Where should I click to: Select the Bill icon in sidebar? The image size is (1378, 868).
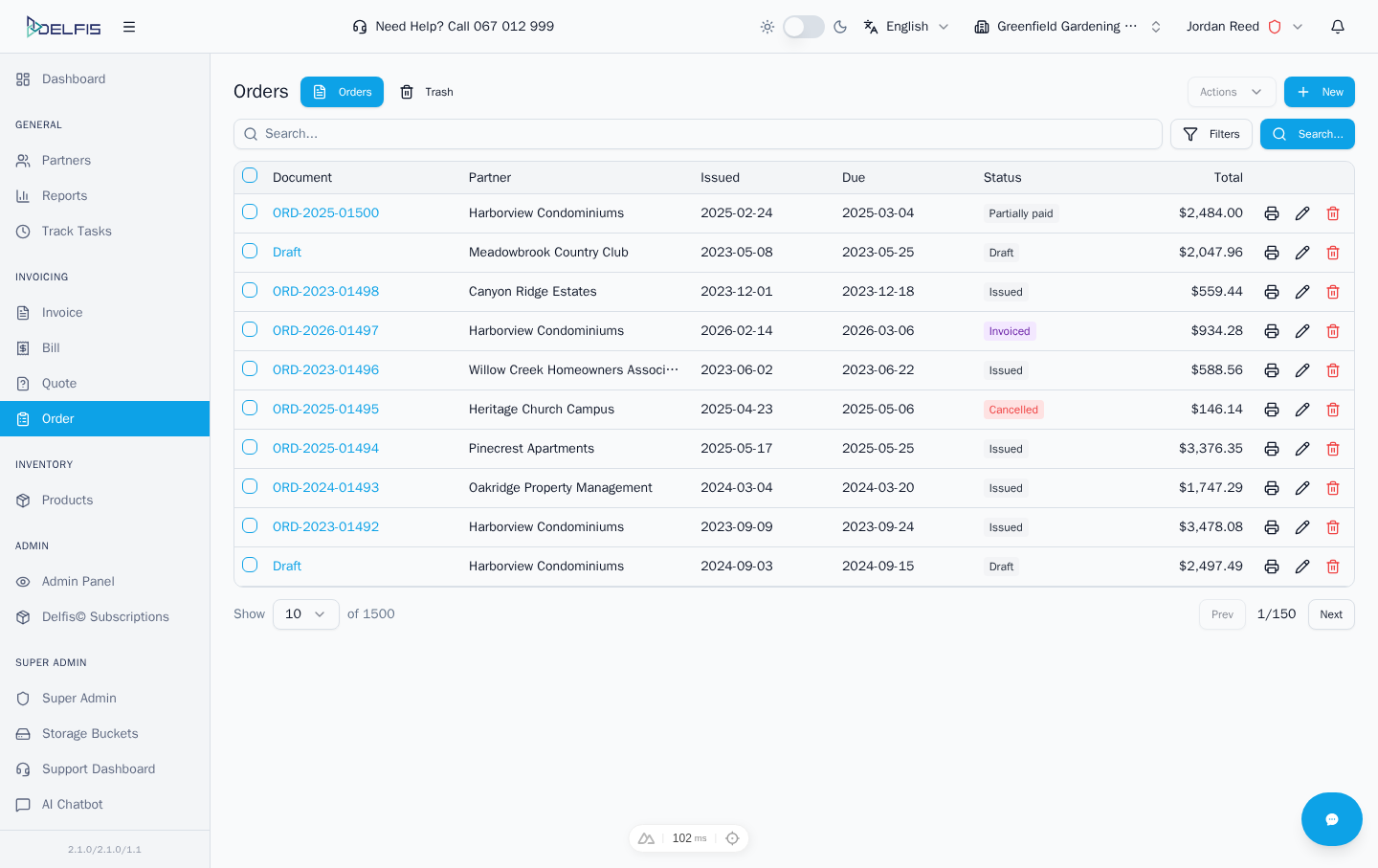49,347
